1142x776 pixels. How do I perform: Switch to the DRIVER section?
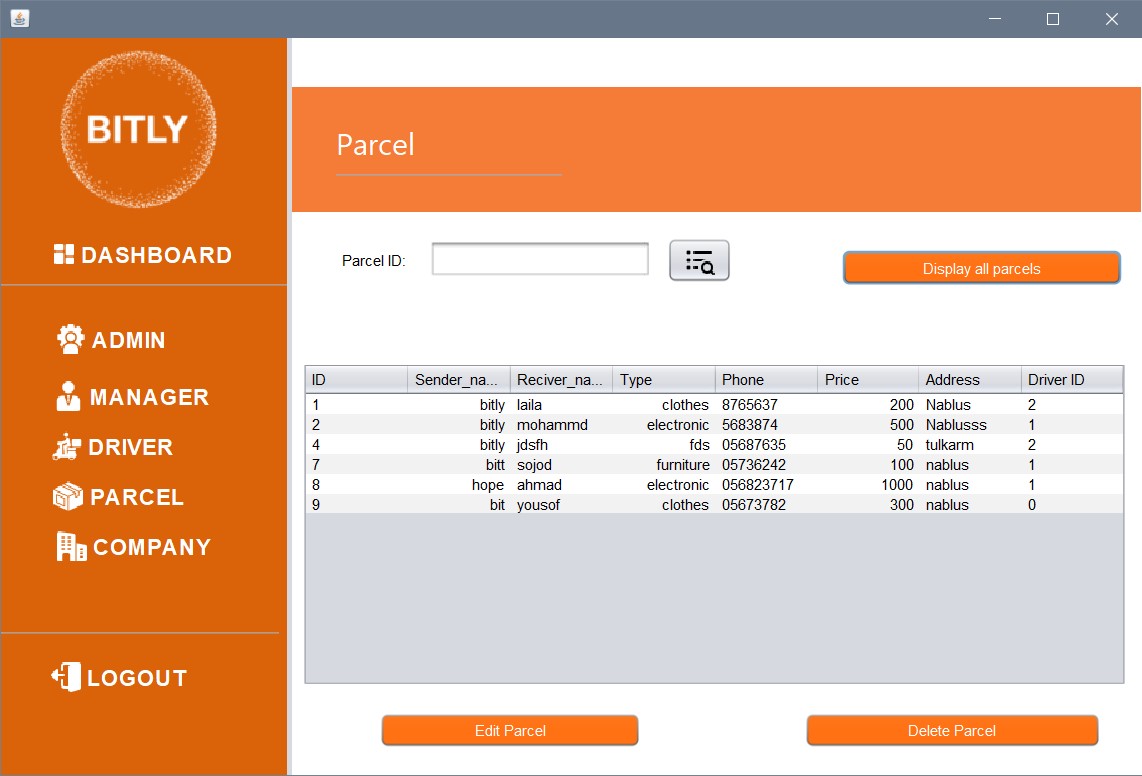pos(130,447)
